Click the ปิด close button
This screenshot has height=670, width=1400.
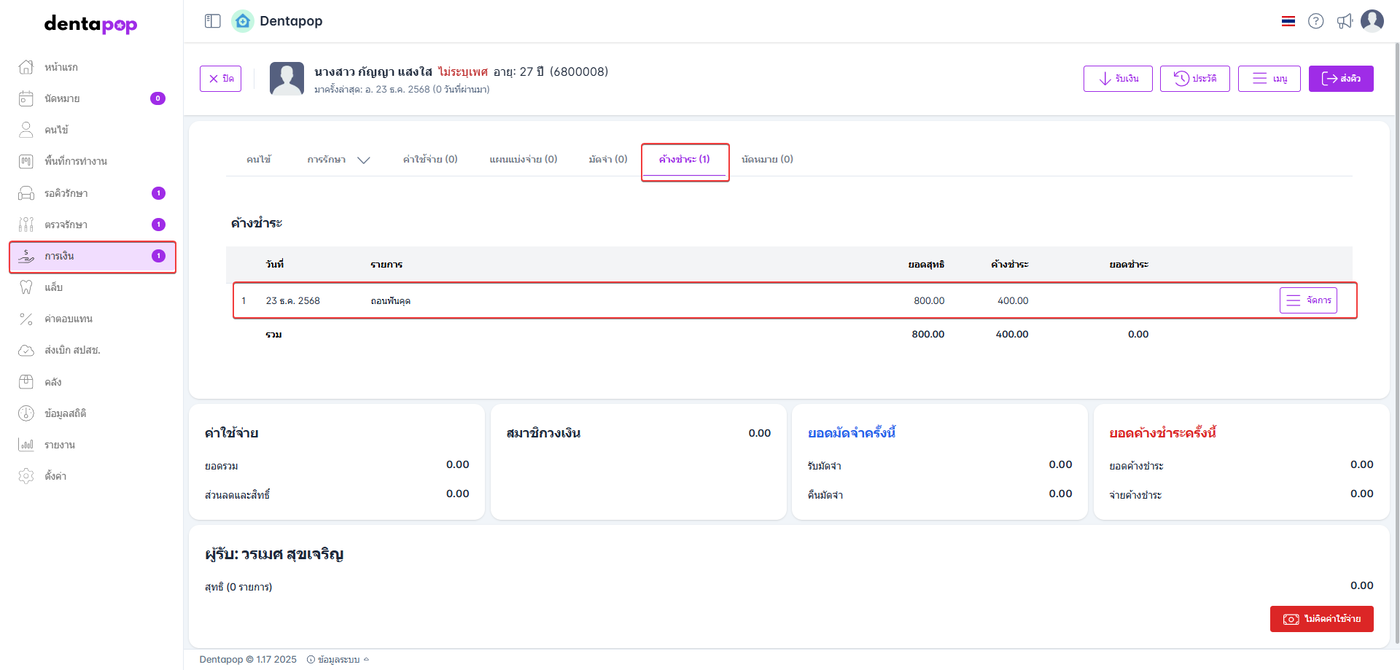[221, 79]
